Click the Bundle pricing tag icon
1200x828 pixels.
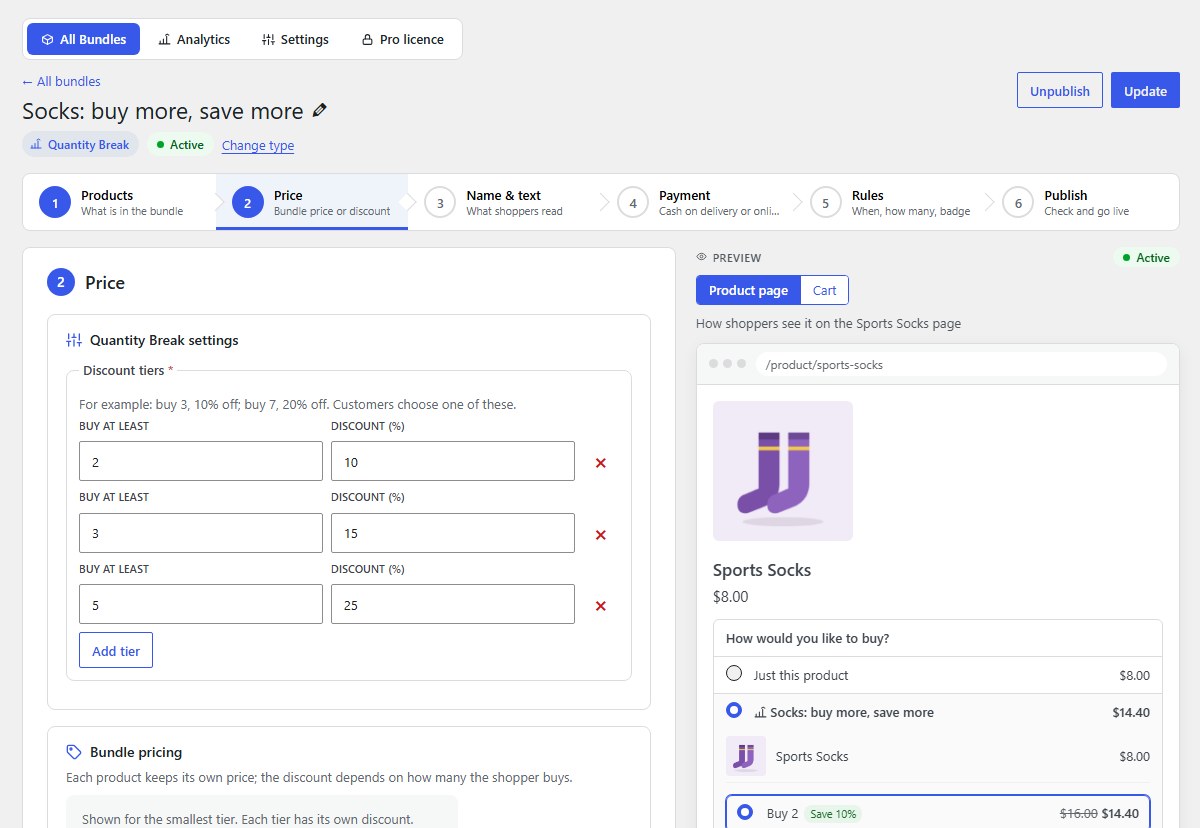point(74,752)
